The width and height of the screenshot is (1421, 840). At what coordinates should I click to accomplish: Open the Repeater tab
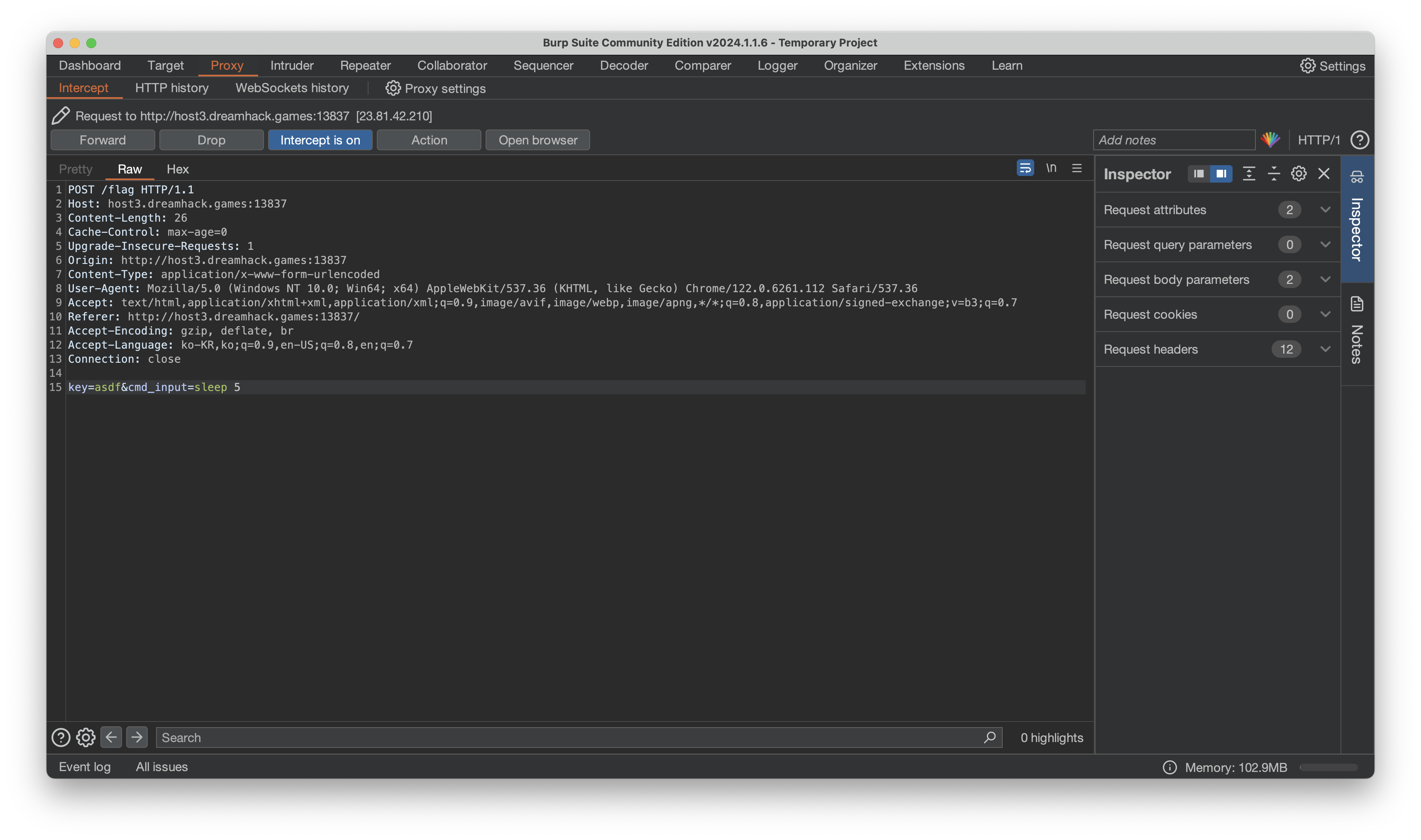(365, 66)
